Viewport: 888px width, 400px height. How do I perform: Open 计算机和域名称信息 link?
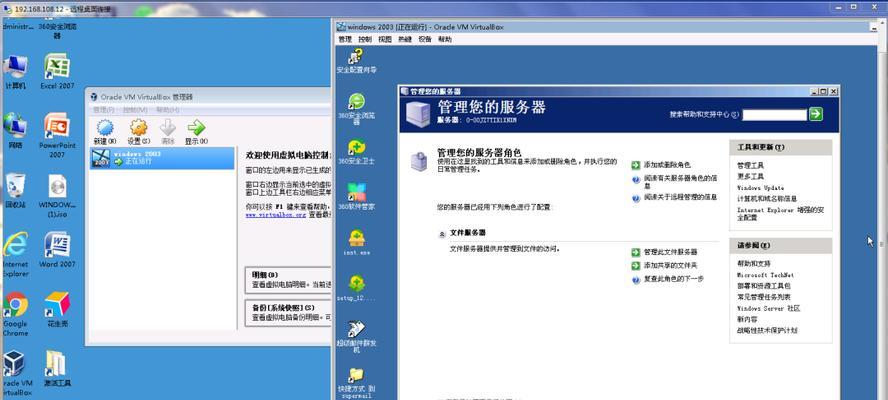(x=767, y=199)
